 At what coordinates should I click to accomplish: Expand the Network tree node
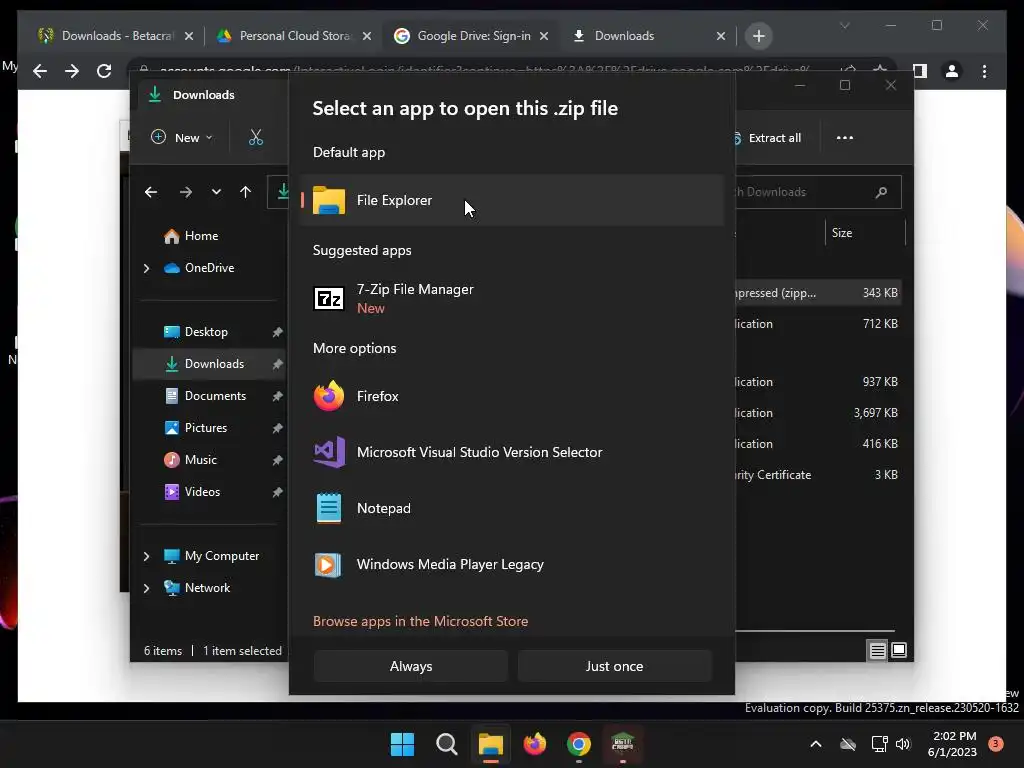(x=146, y=588)
